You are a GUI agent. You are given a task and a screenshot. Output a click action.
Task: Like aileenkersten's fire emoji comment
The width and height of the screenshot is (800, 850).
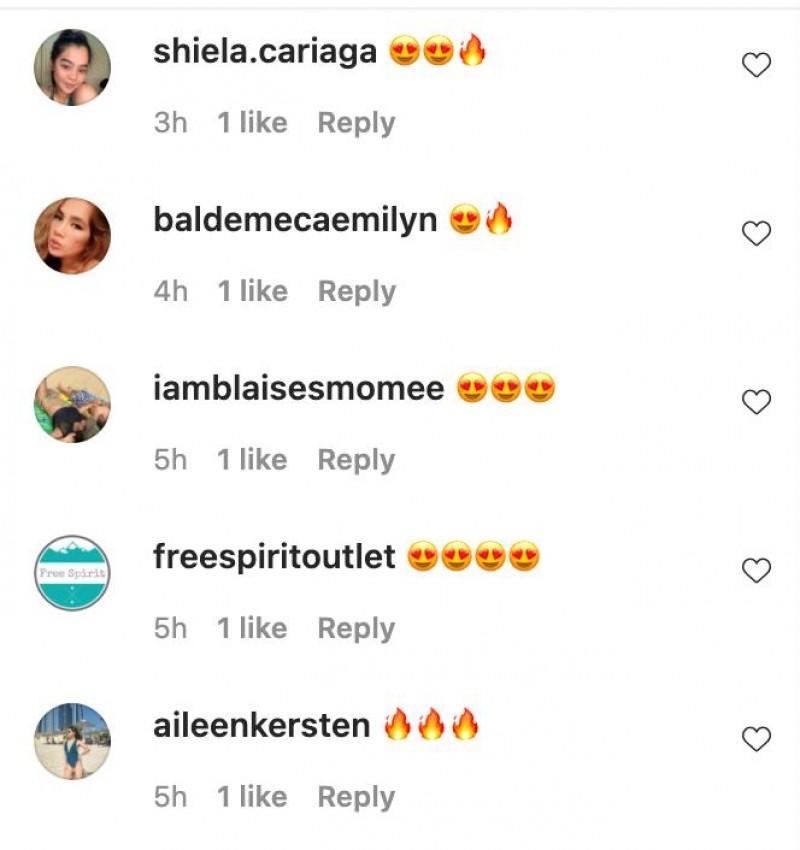756,739
